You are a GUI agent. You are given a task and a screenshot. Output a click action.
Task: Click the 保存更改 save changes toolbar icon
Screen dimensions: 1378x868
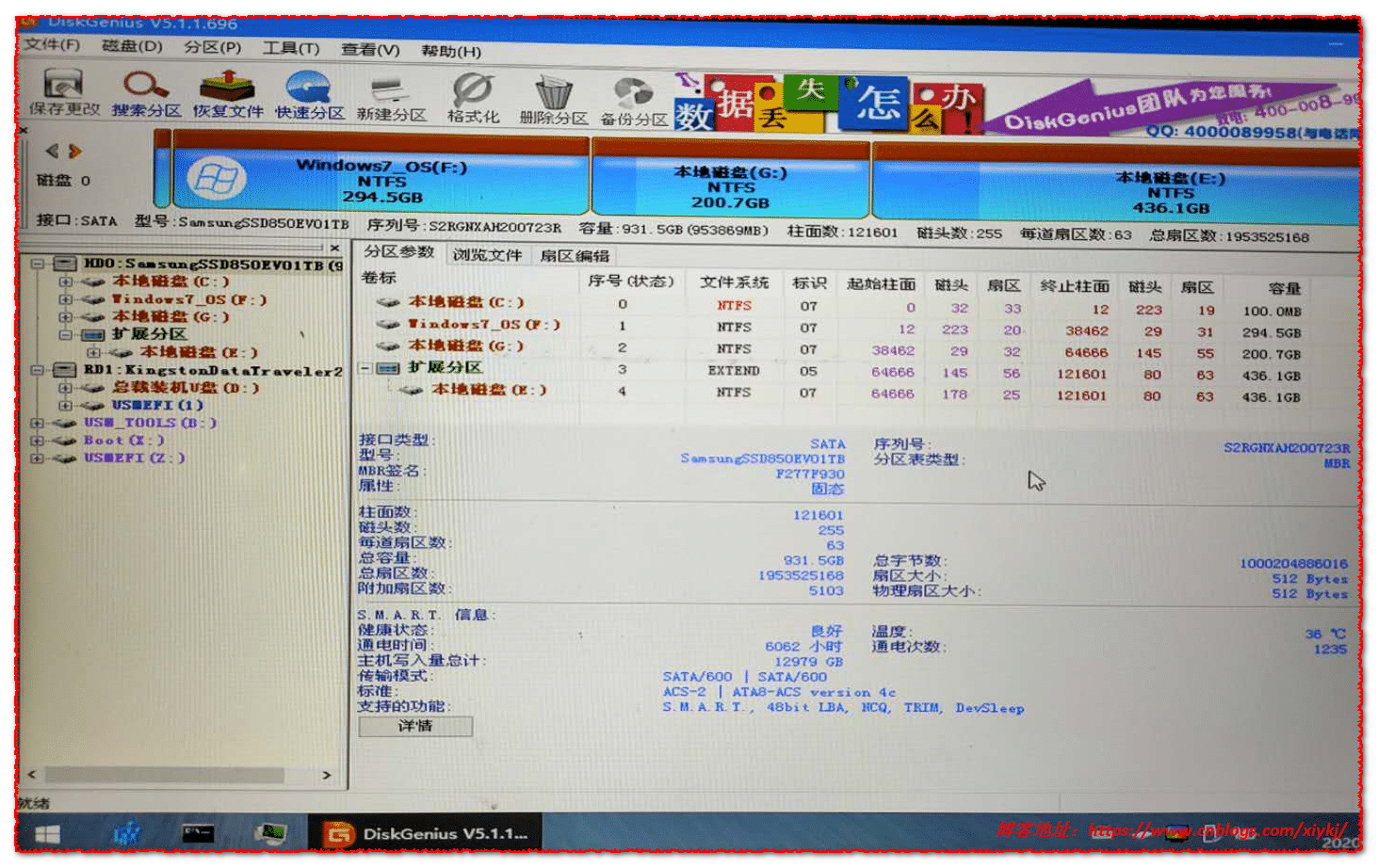[63, 92]
